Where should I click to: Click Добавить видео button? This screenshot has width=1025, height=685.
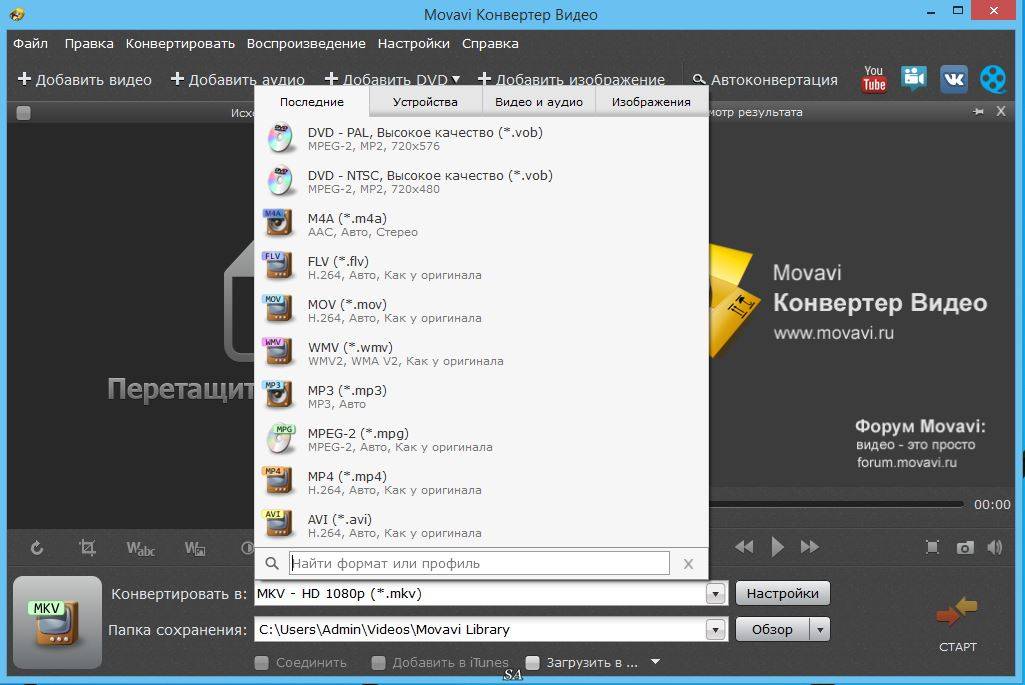(x=85, y=80)
